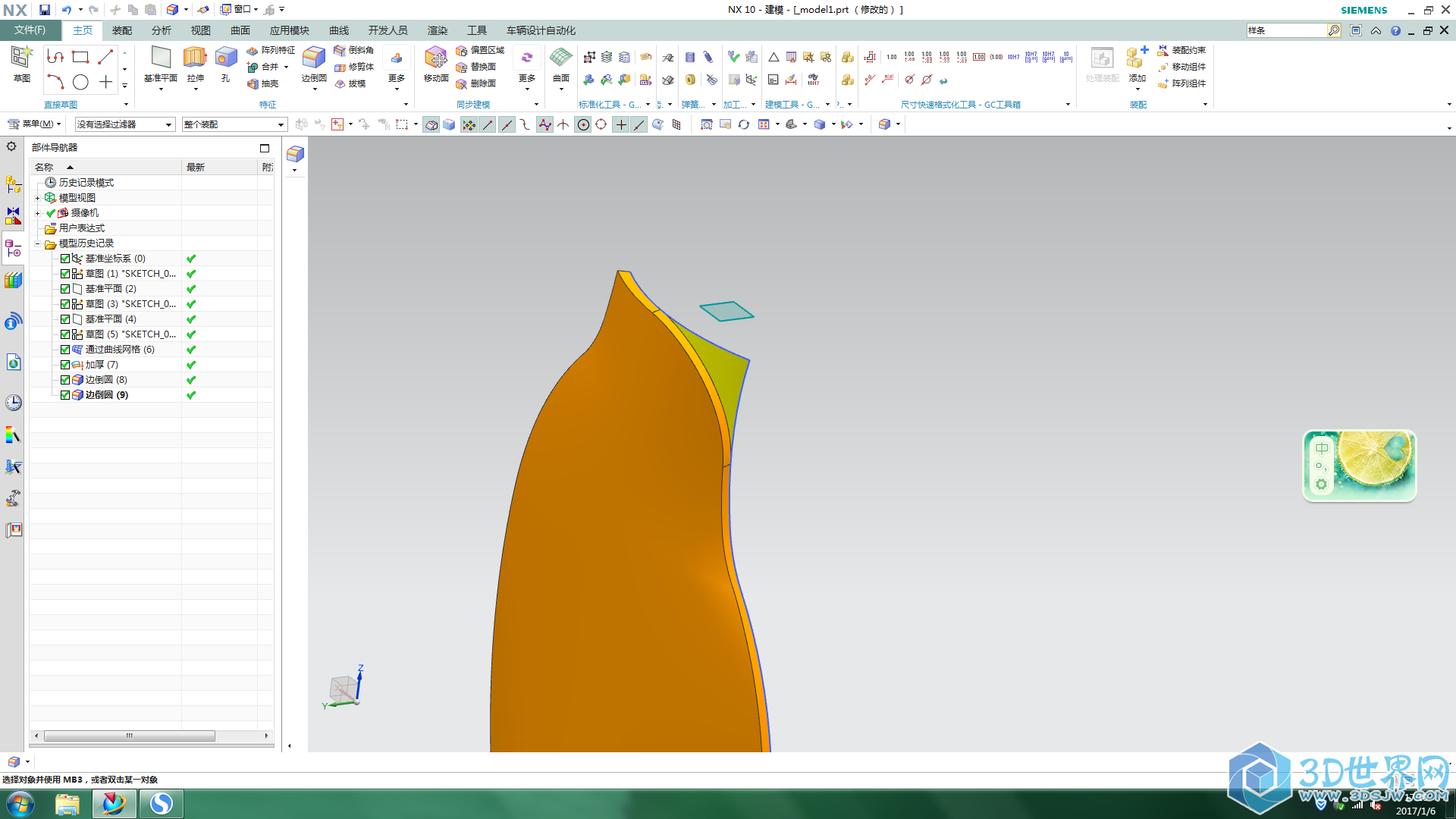The image size is (1456, 819).
Task: Toggle checkbox for 基准坐标系 (0)
Action: pyautogui.click(x=65, y=259)
